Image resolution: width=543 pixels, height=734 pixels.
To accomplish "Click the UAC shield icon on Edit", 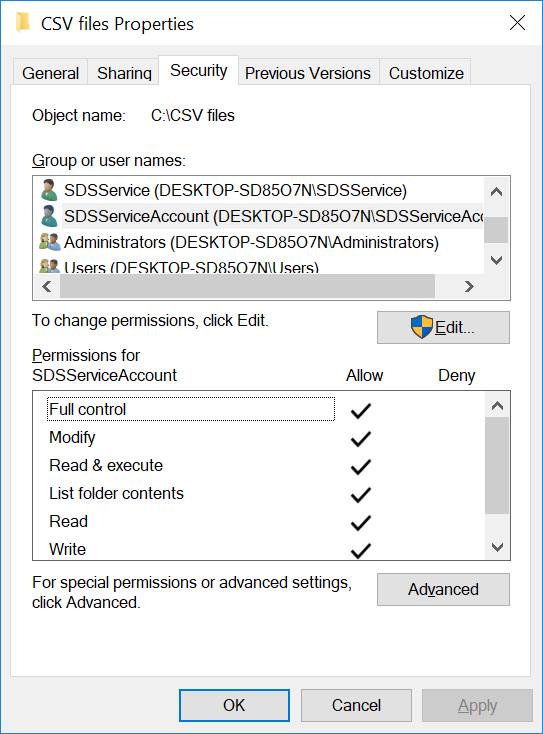I will tap(422, 327).
